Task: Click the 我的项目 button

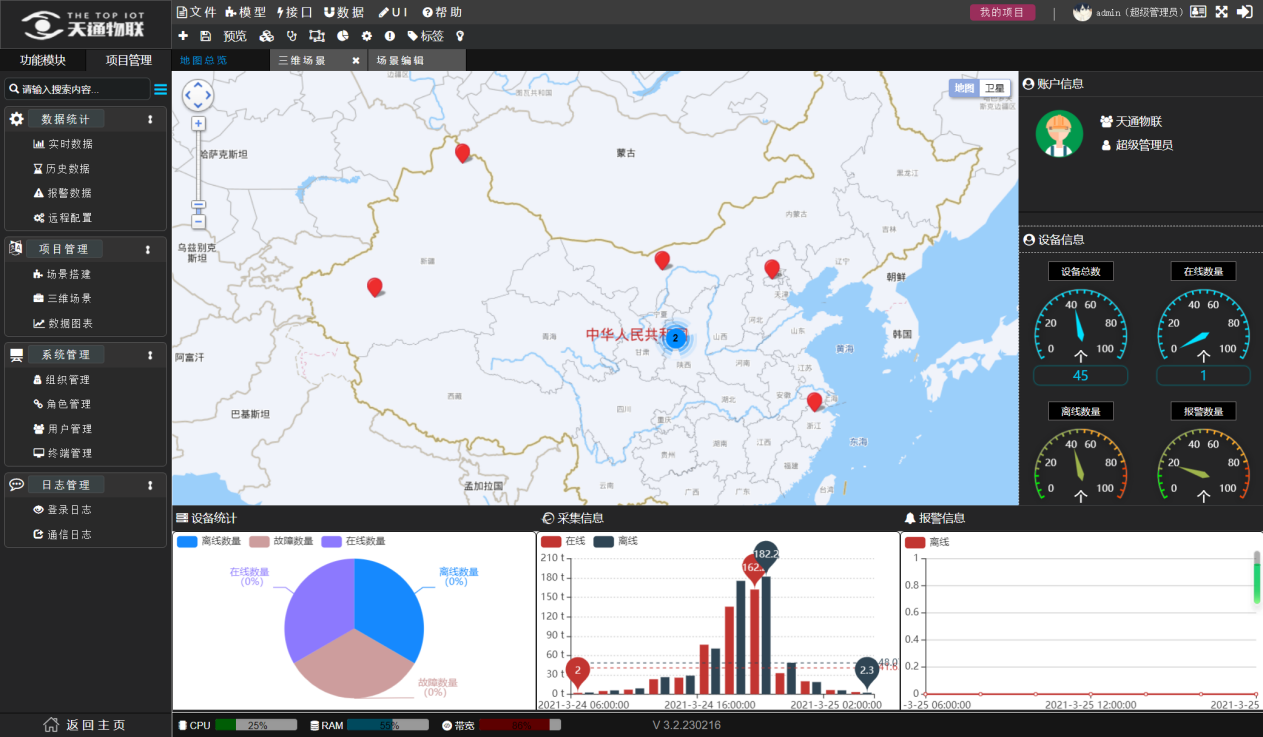Action: (x=1002, y=12)
